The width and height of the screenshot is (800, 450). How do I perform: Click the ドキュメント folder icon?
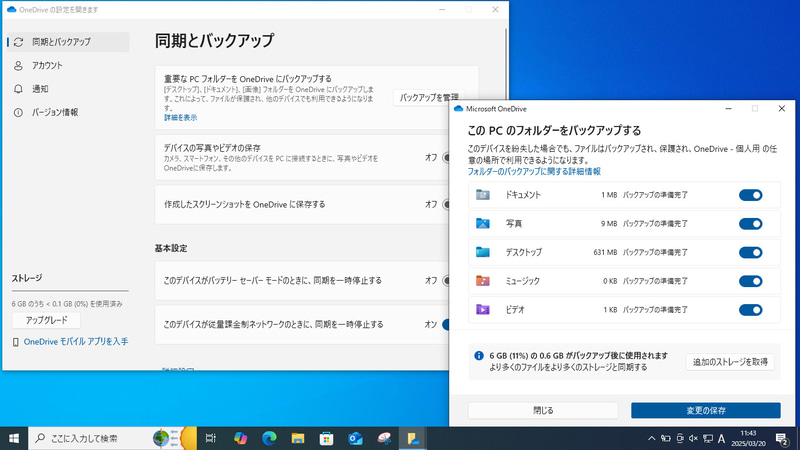[483, 194]
